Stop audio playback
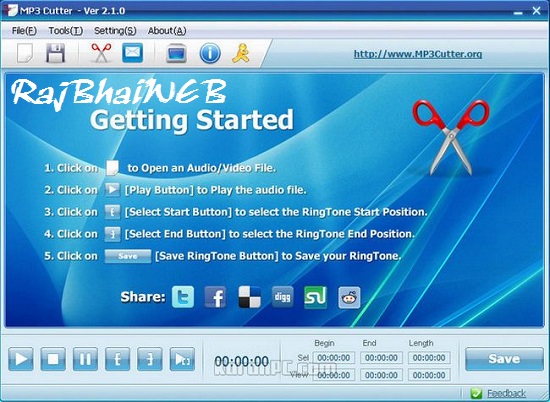Viewport: 550px width, 402px height. (53, 359)
